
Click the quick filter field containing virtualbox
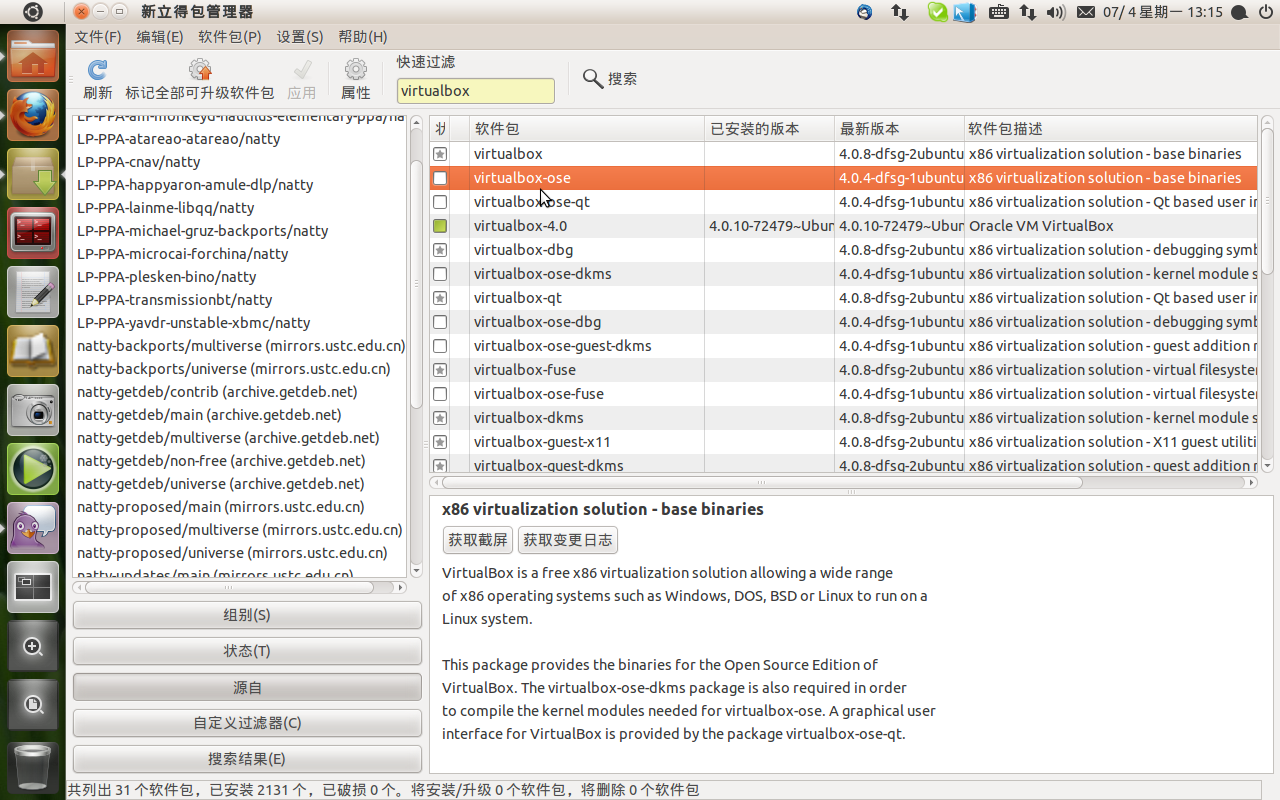tap(476, 91)
